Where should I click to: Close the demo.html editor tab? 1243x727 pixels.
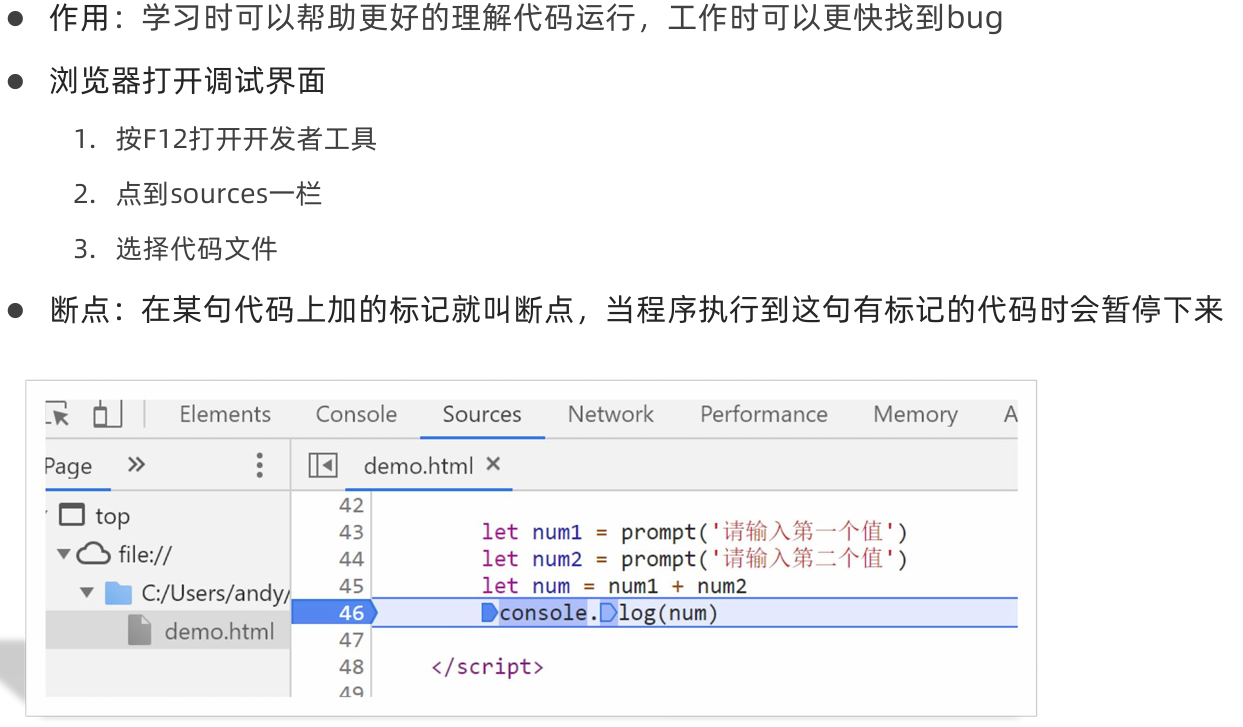pyautogui.click(x=493, y=464)
